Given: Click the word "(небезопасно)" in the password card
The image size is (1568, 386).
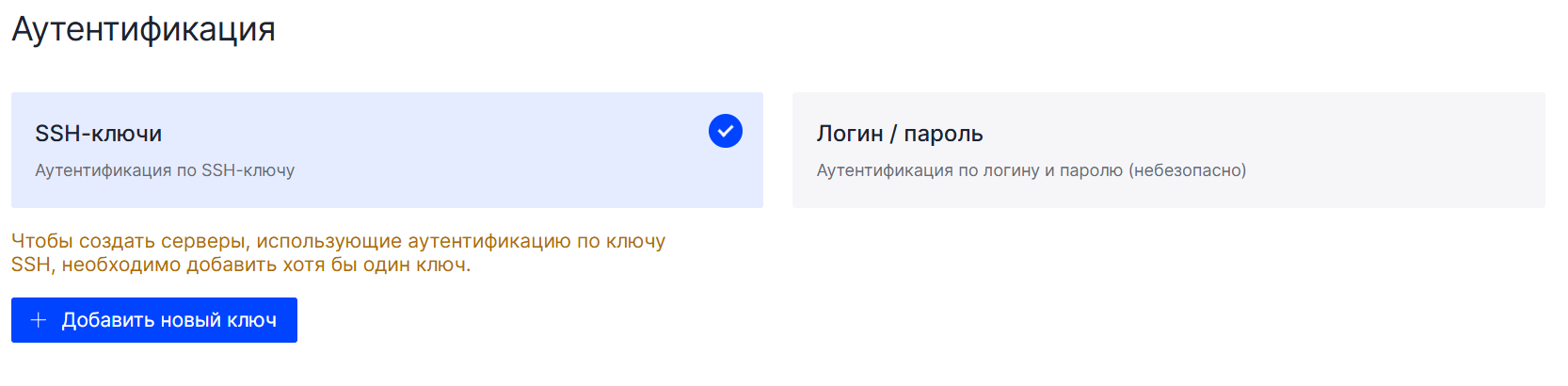Looking at the screenshot, I should pyautogui.click(x=1188, y=170).
